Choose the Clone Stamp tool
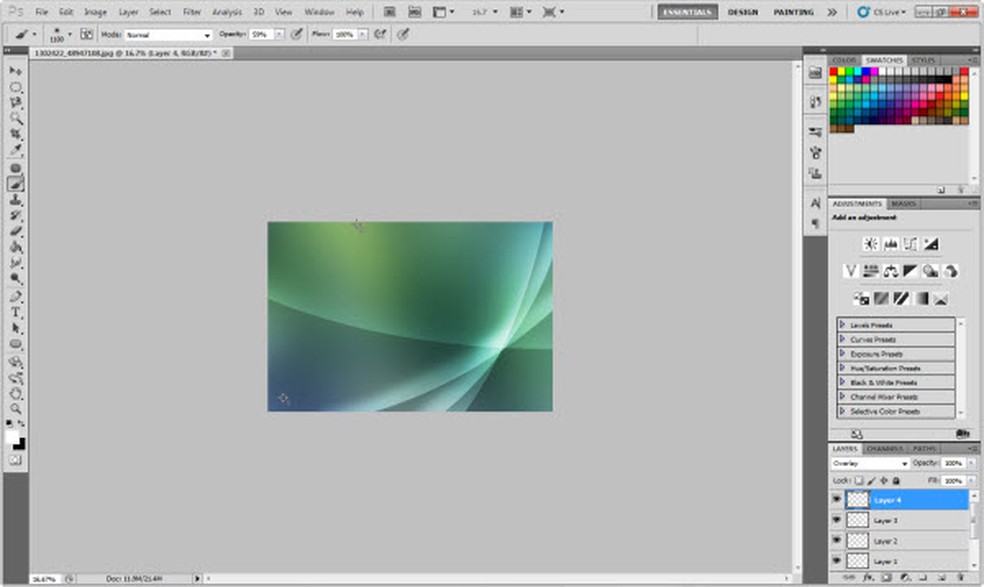 (16, 199)
